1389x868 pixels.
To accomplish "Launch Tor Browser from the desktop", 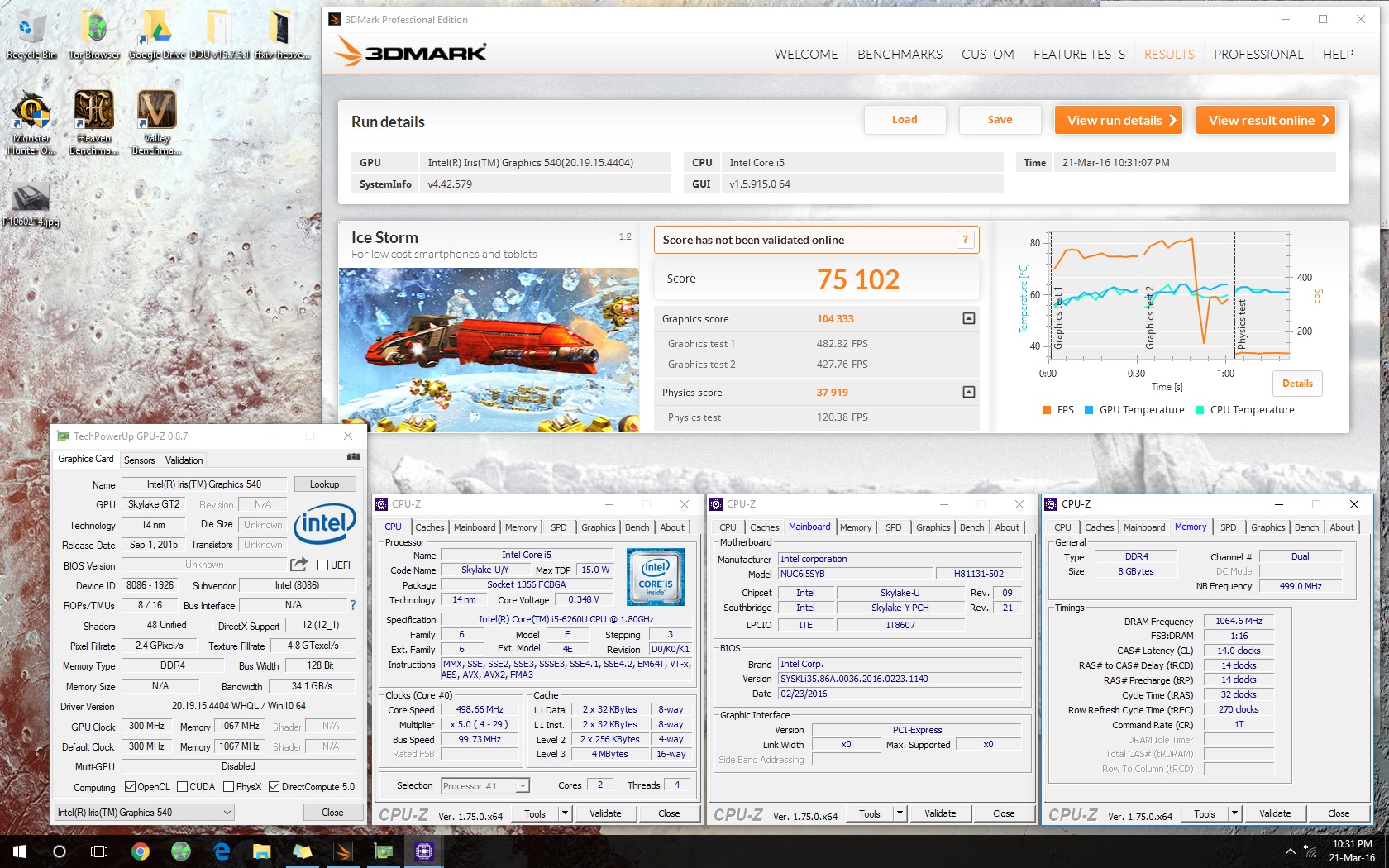I will [x=94, y=35].
